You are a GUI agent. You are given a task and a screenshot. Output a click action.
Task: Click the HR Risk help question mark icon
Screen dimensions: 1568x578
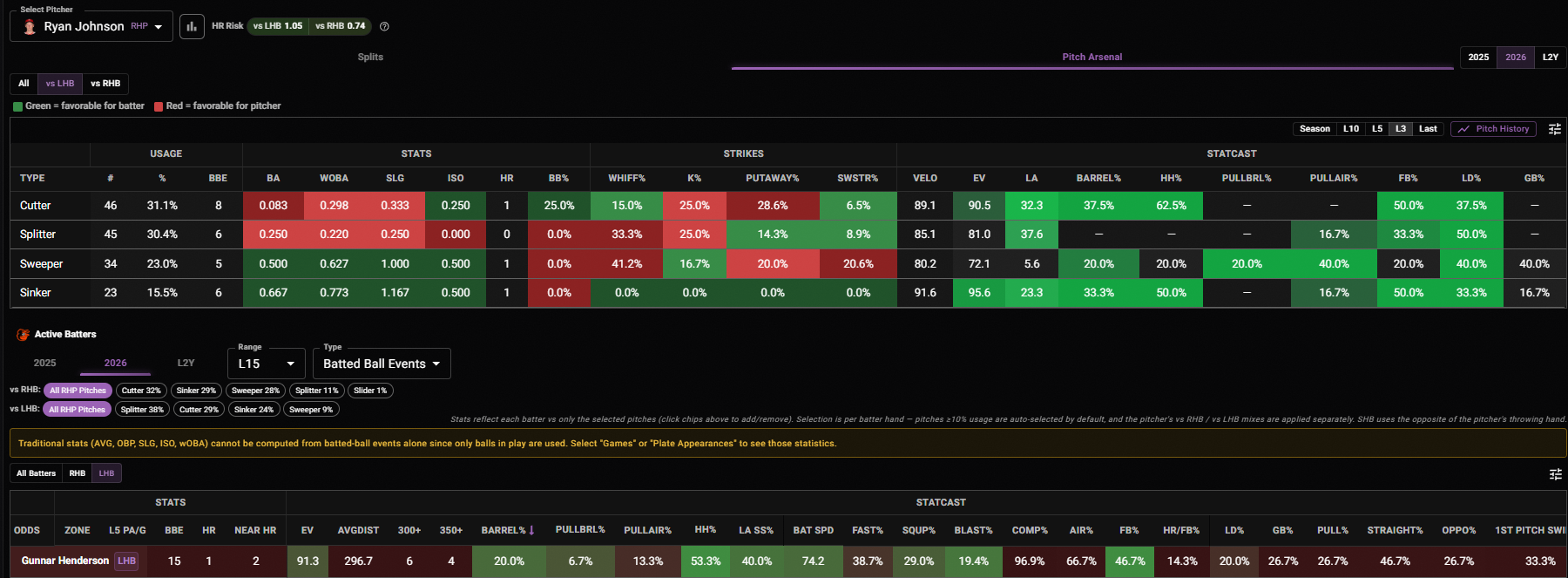[x=384, y=26]
